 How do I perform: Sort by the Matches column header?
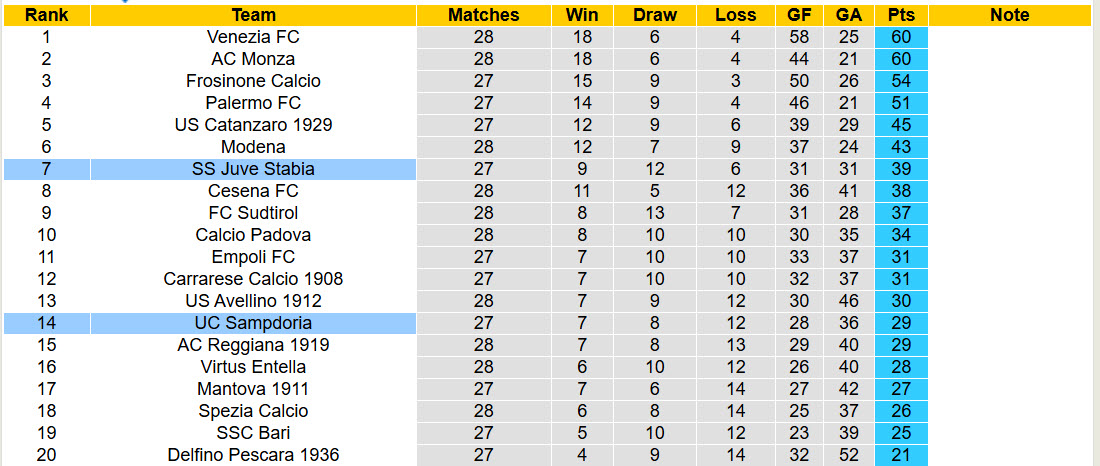click(483, 15)
